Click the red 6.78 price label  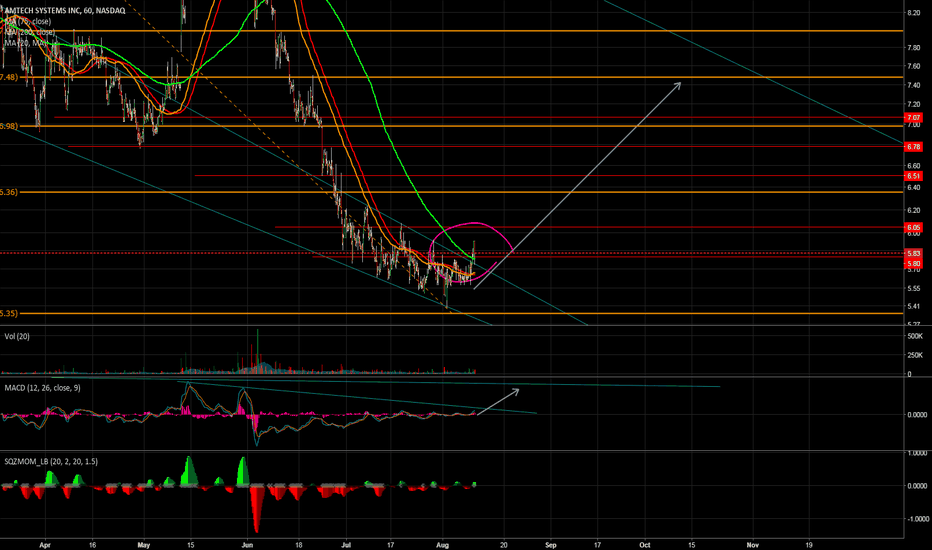[914, 146]
